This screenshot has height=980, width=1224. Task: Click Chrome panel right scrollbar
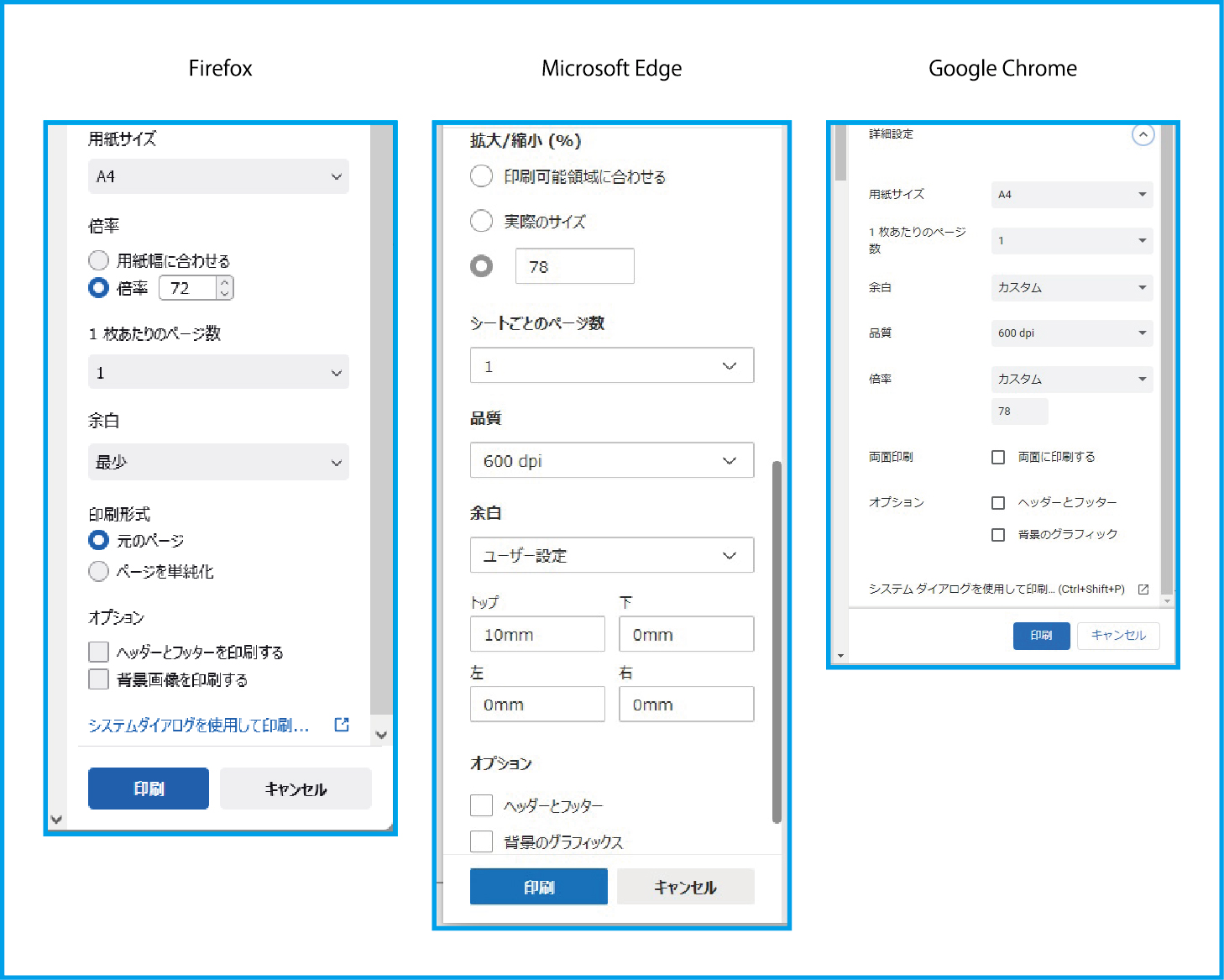pyautogui.click(x=1167, y=361)
